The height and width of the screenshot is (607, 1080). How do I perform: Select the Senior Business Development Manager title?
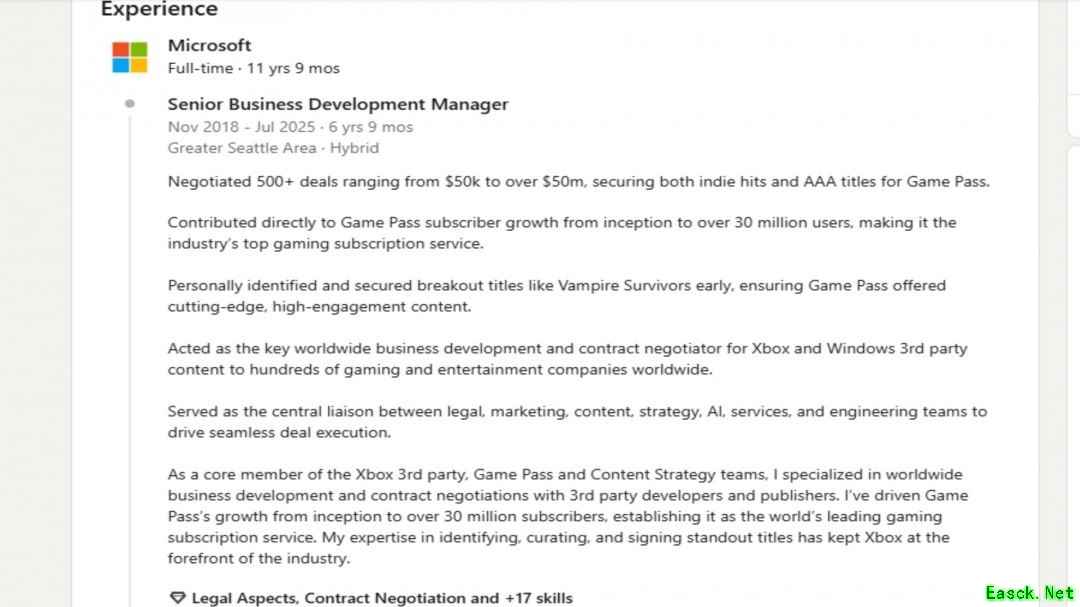[338, 104]
